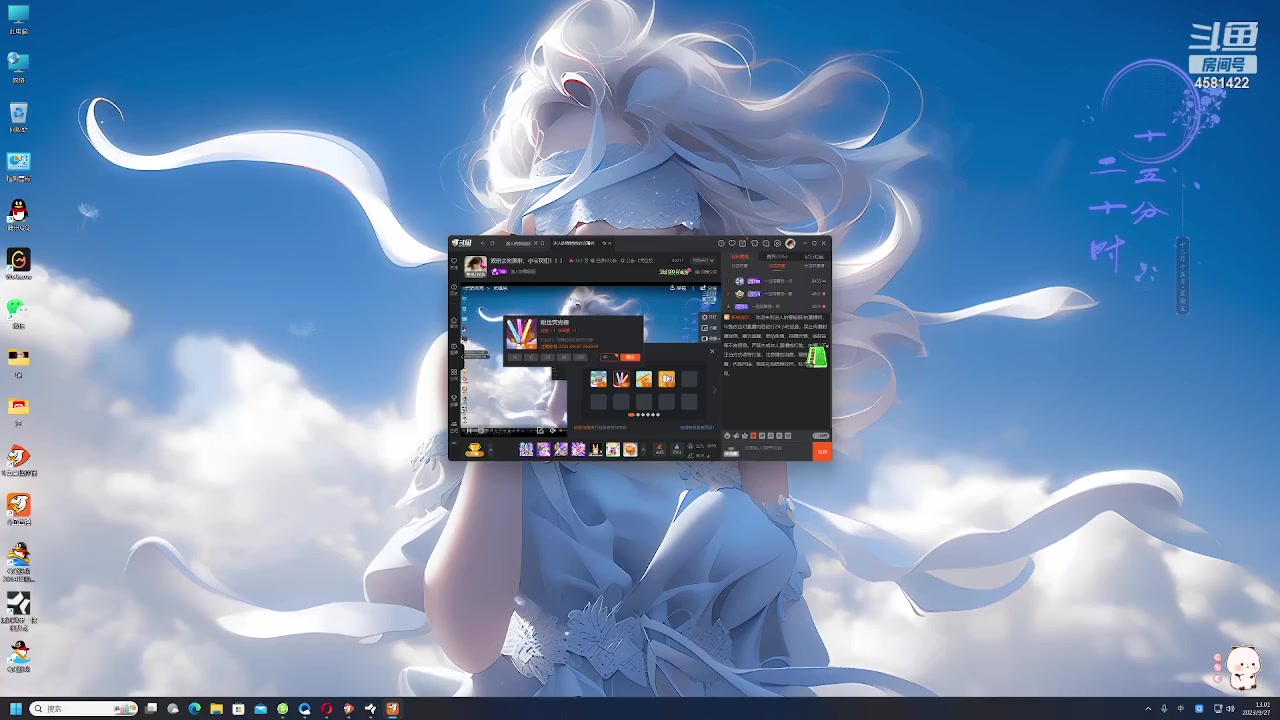Screen dimensions: 1280x720
Task: Open settings hexagon icon in Douyu title bar
Action: [777, 243]
